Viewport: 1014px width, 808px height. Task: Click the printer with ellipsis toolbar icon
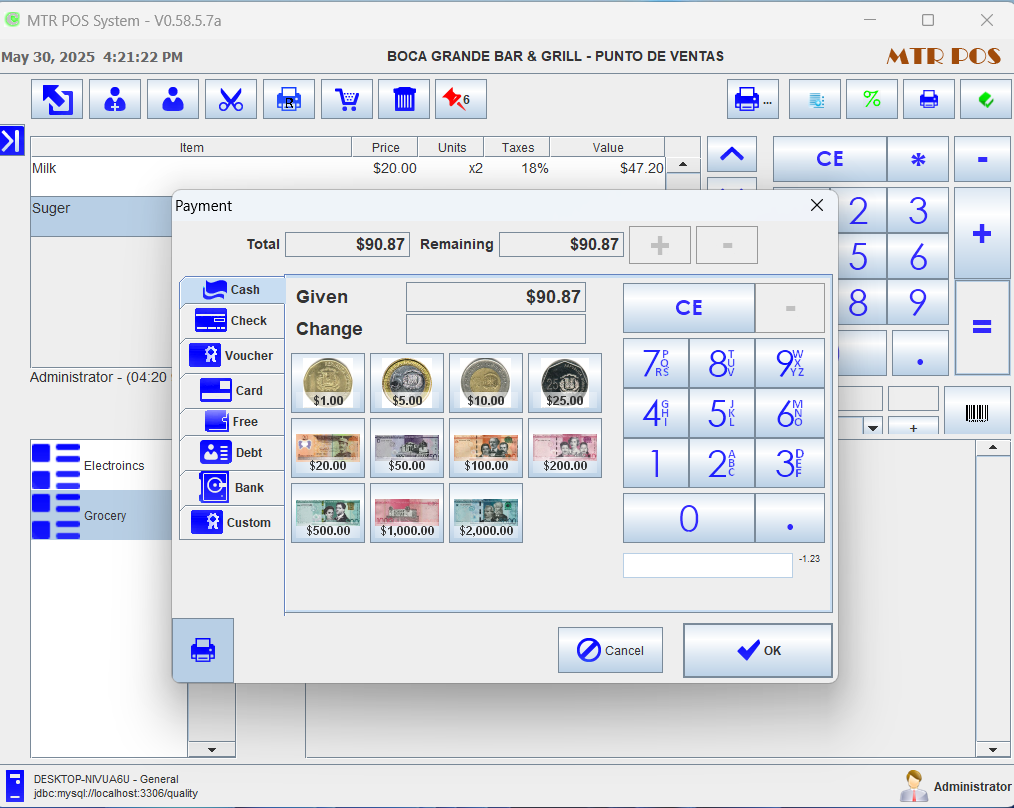(753, 99)
